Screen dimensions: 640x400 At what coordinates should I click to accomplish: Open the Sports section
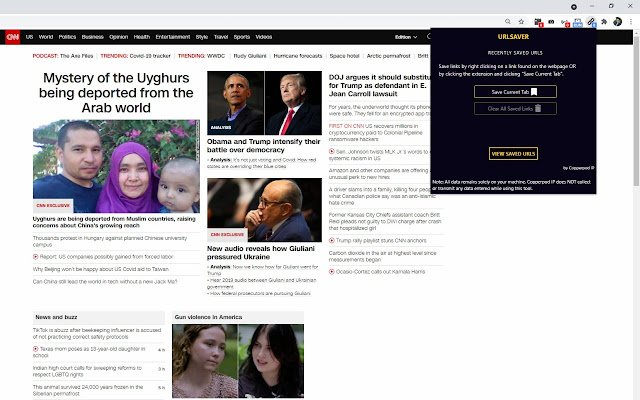click(242, 37)
